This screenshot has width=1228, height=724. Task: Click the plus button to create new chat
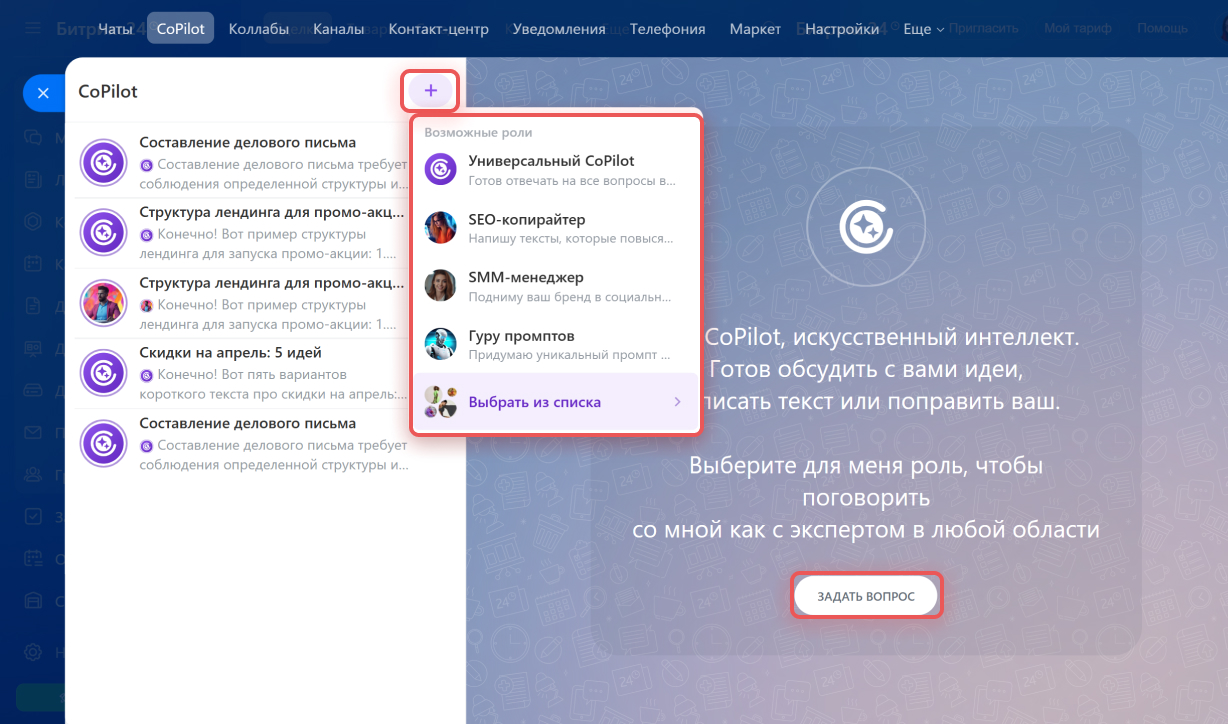point(431,91)
